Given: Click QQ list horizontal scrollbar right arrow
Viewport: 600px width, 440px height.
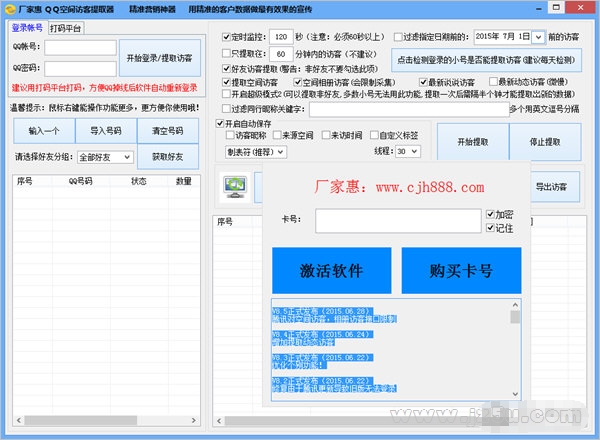Looking at the screenshot, I should 194,420.
